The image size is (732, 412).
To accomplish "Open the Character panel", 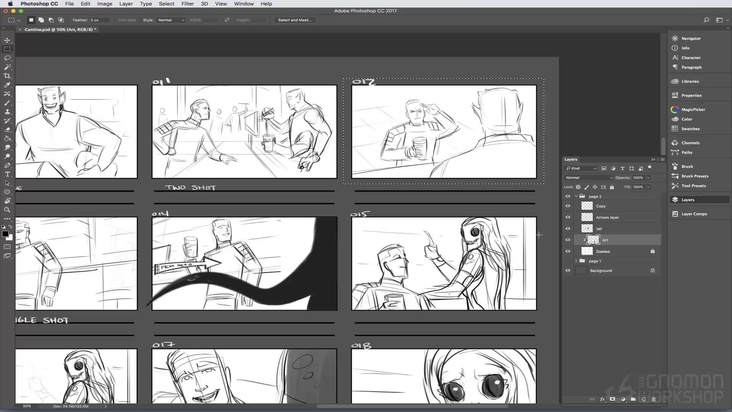I will (686, 58).
